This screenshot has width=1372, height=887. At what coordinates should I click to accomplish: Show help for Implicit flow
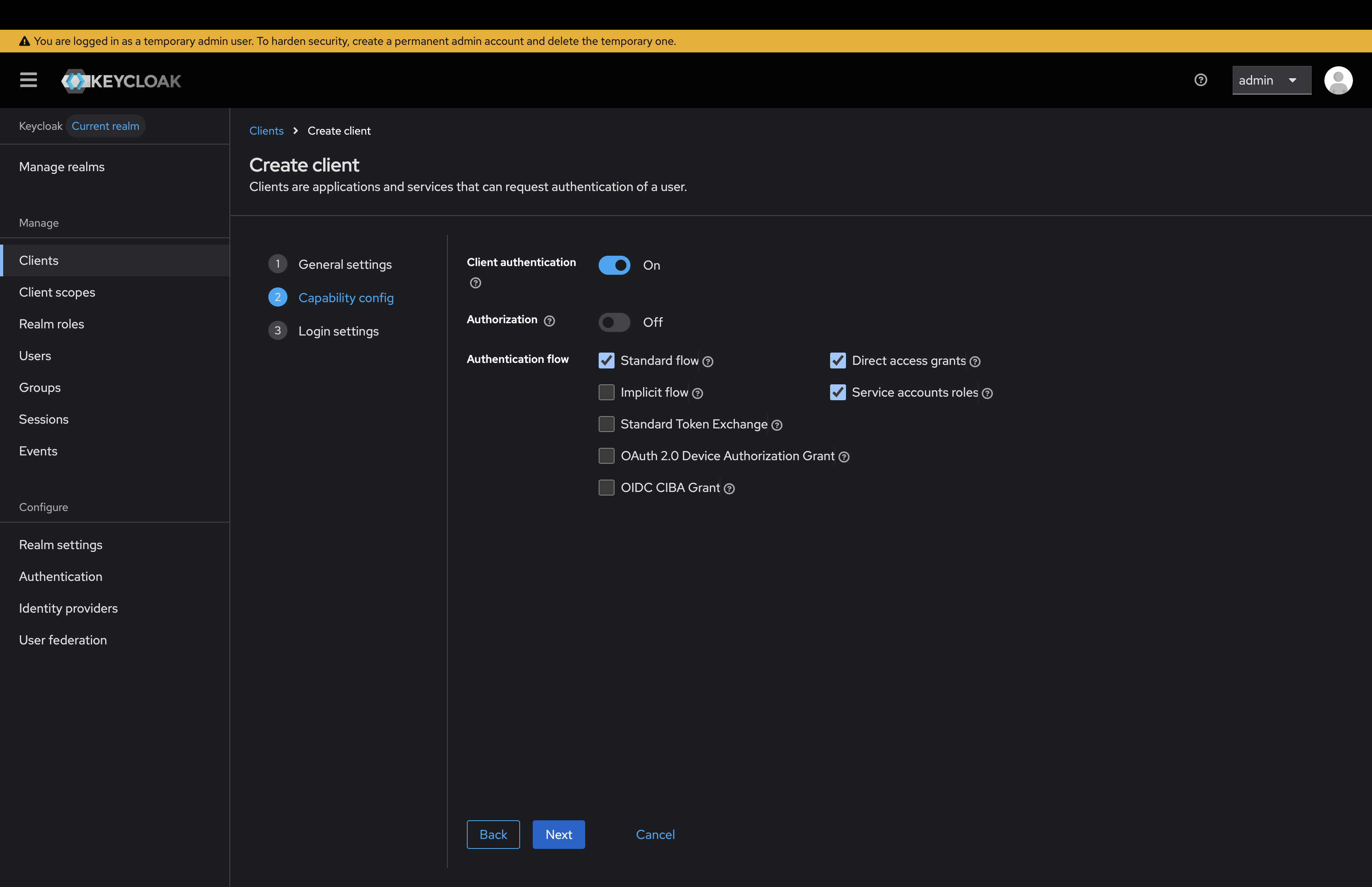coord(698,393)
